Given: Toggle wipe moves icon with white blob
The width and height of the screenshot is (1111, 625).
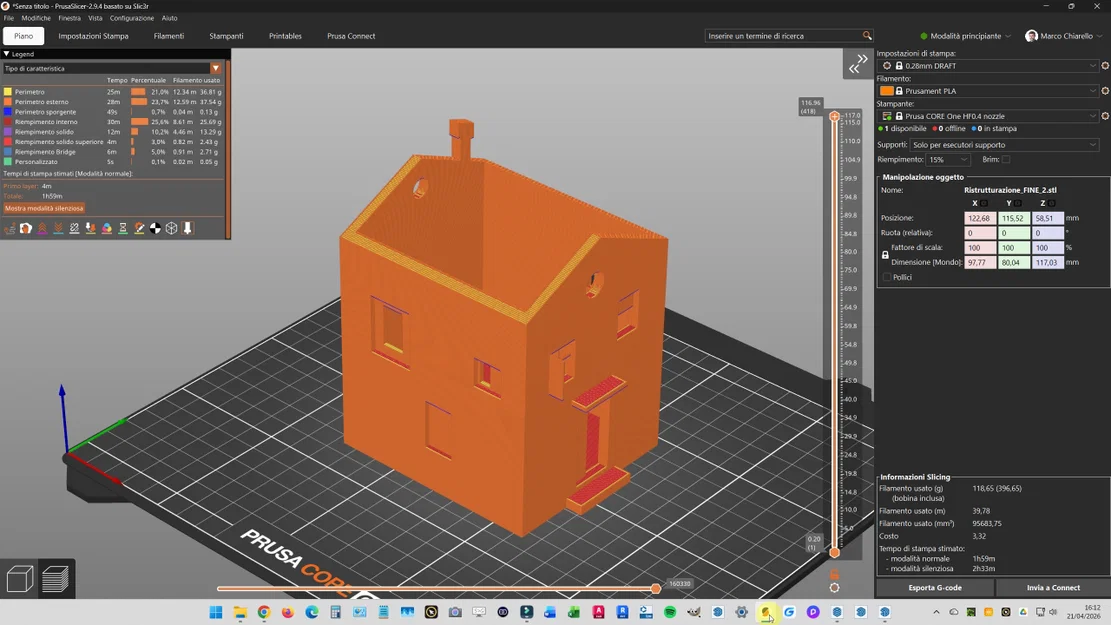Looking at the screenshot, I should point(26,228).
